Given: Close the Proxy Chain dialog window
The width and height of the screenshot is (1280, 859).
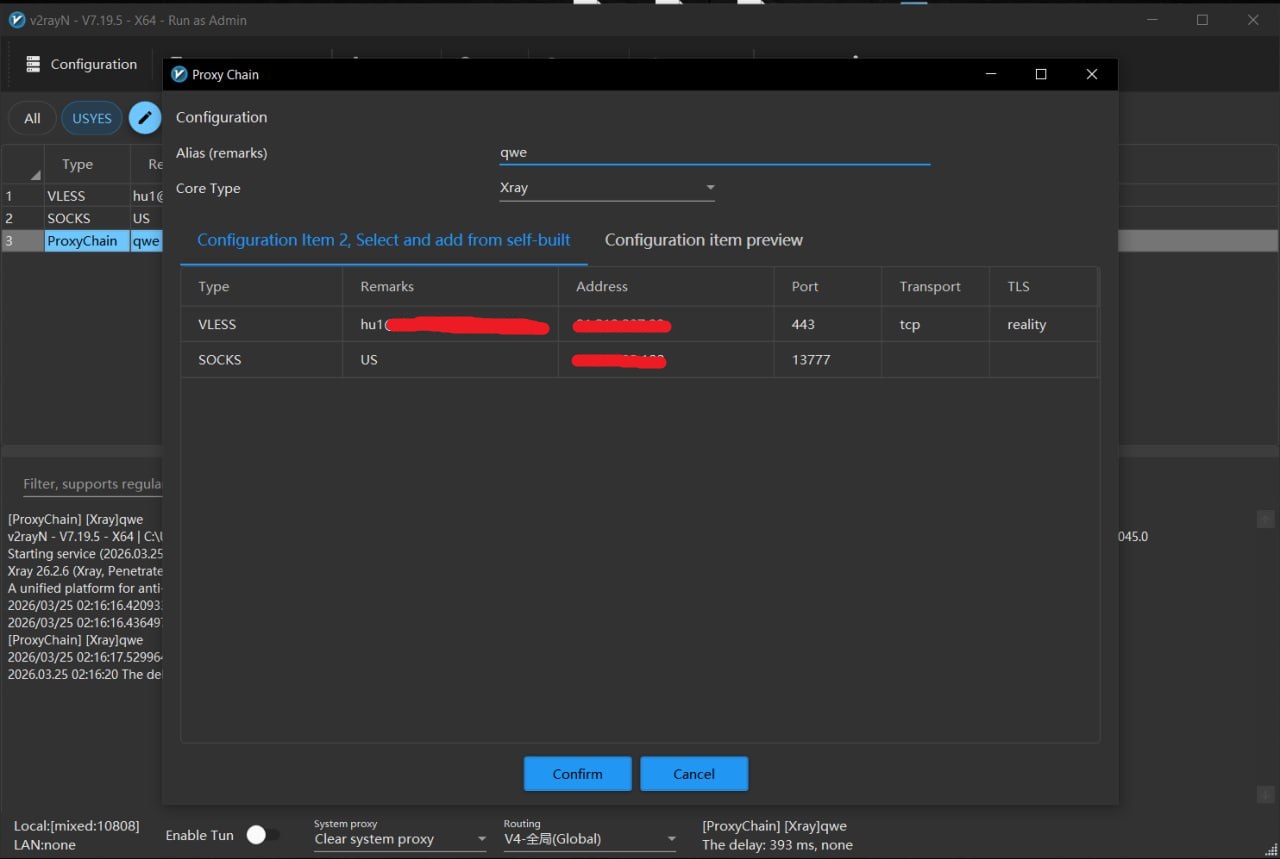Looking at the screenshot, I should [1091, 74].
